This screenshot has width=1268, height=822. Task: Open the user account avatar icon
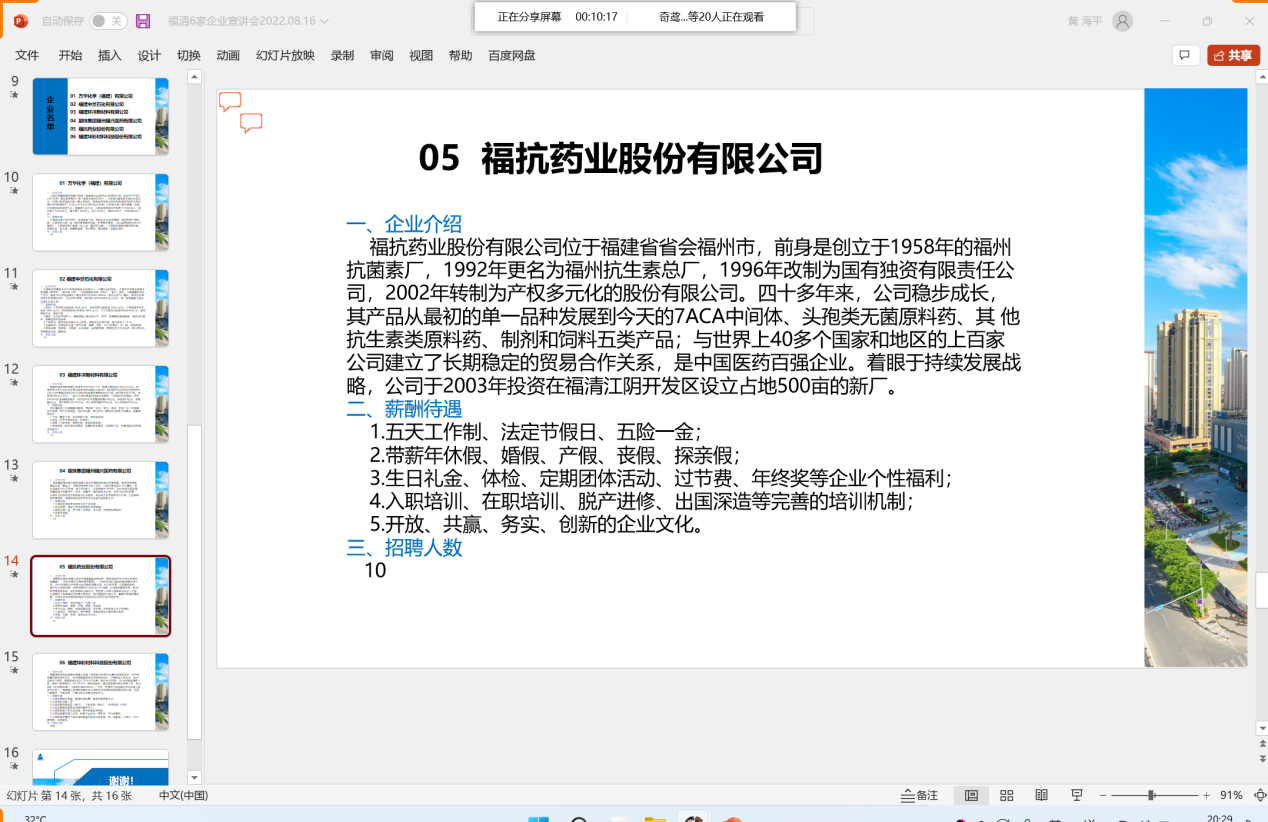click(1123, 21)
